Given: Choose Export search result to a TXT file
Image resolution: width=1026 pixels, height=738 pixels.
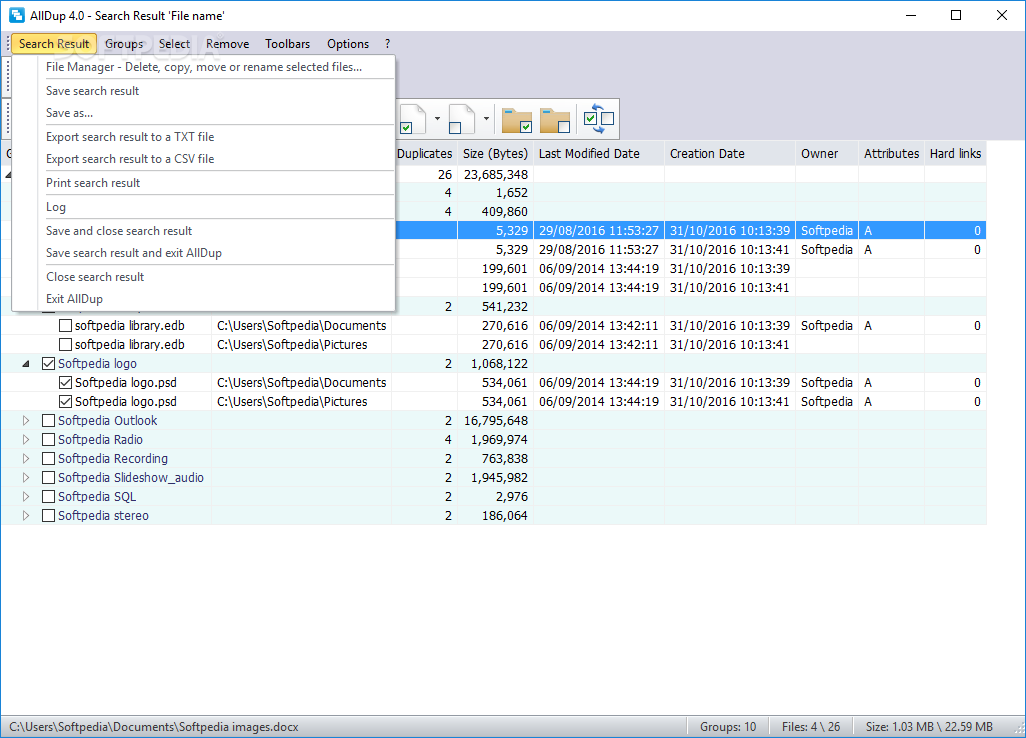Looking at the screenshot, I should pyautogui.click(x=203, y=137).
